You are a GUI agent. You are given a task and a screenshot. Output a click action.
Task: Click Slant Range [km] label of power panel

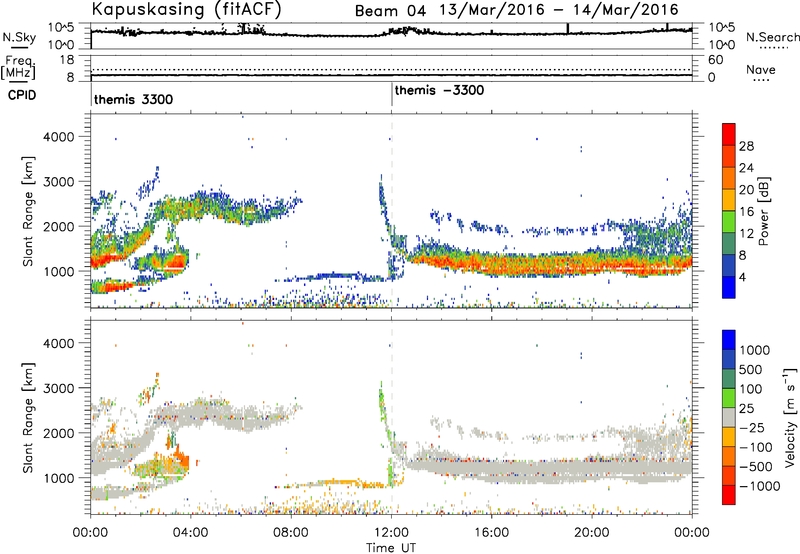(28, 211)
